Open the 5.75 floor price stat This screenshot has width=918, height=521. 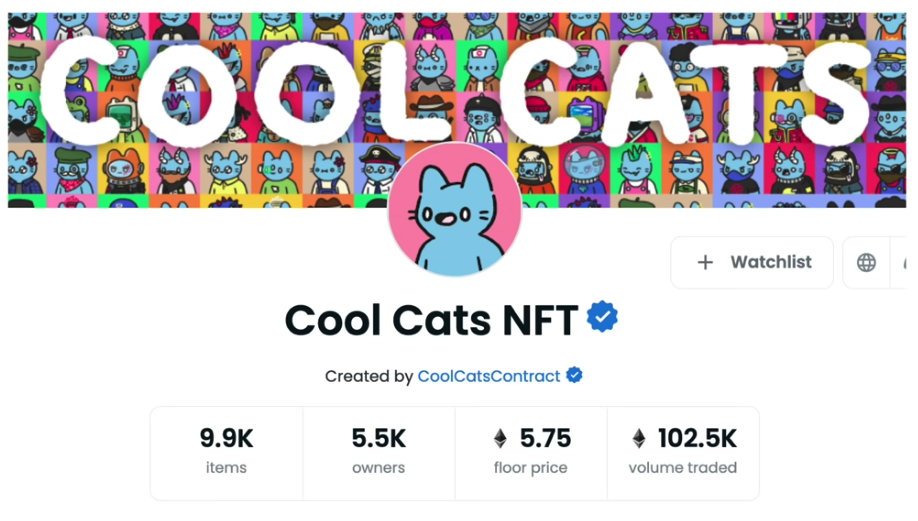tap(531, 451)
